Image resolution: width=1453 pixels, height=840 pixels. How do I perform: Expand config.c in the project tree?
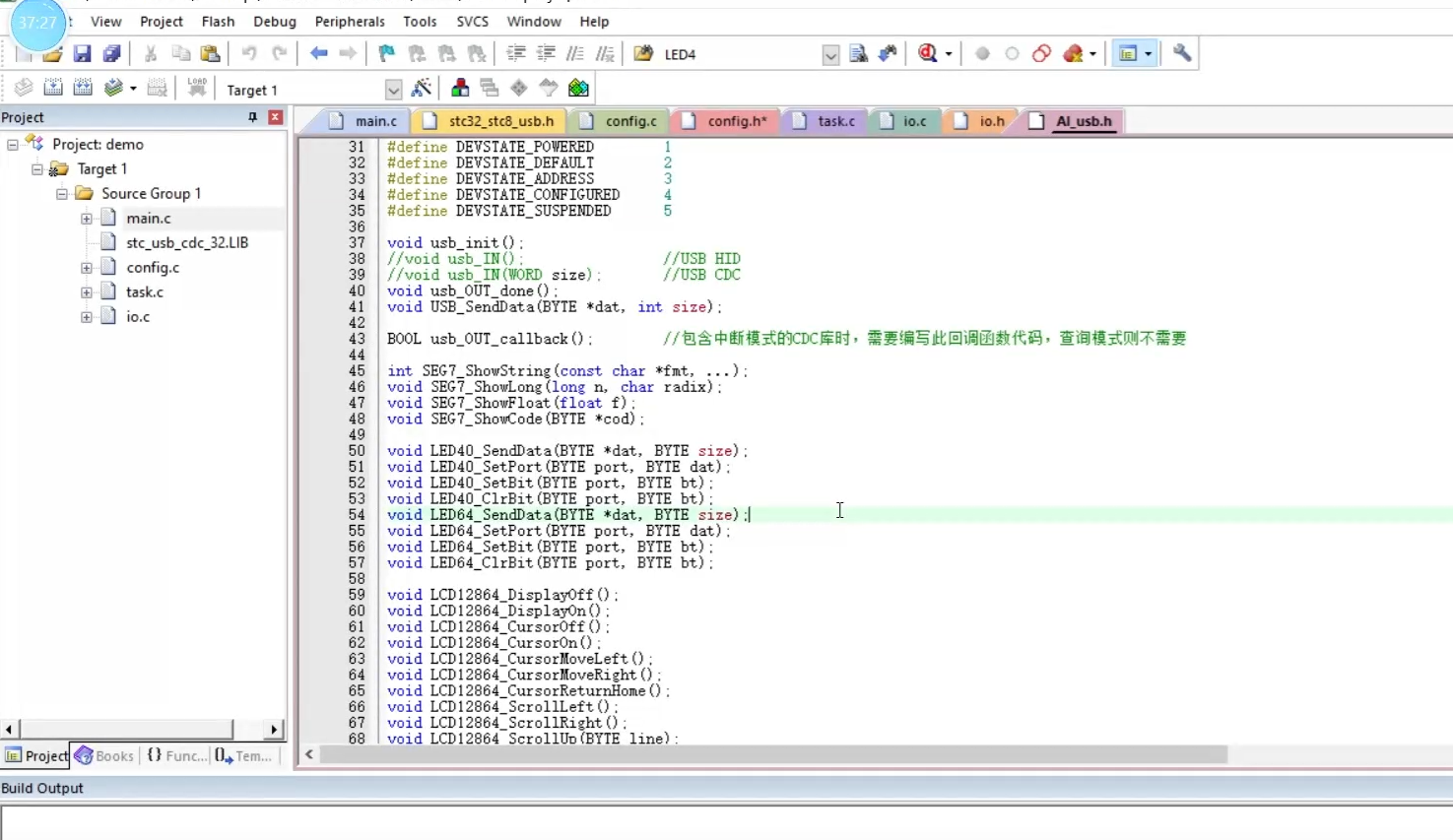click(x=87, y=268)
